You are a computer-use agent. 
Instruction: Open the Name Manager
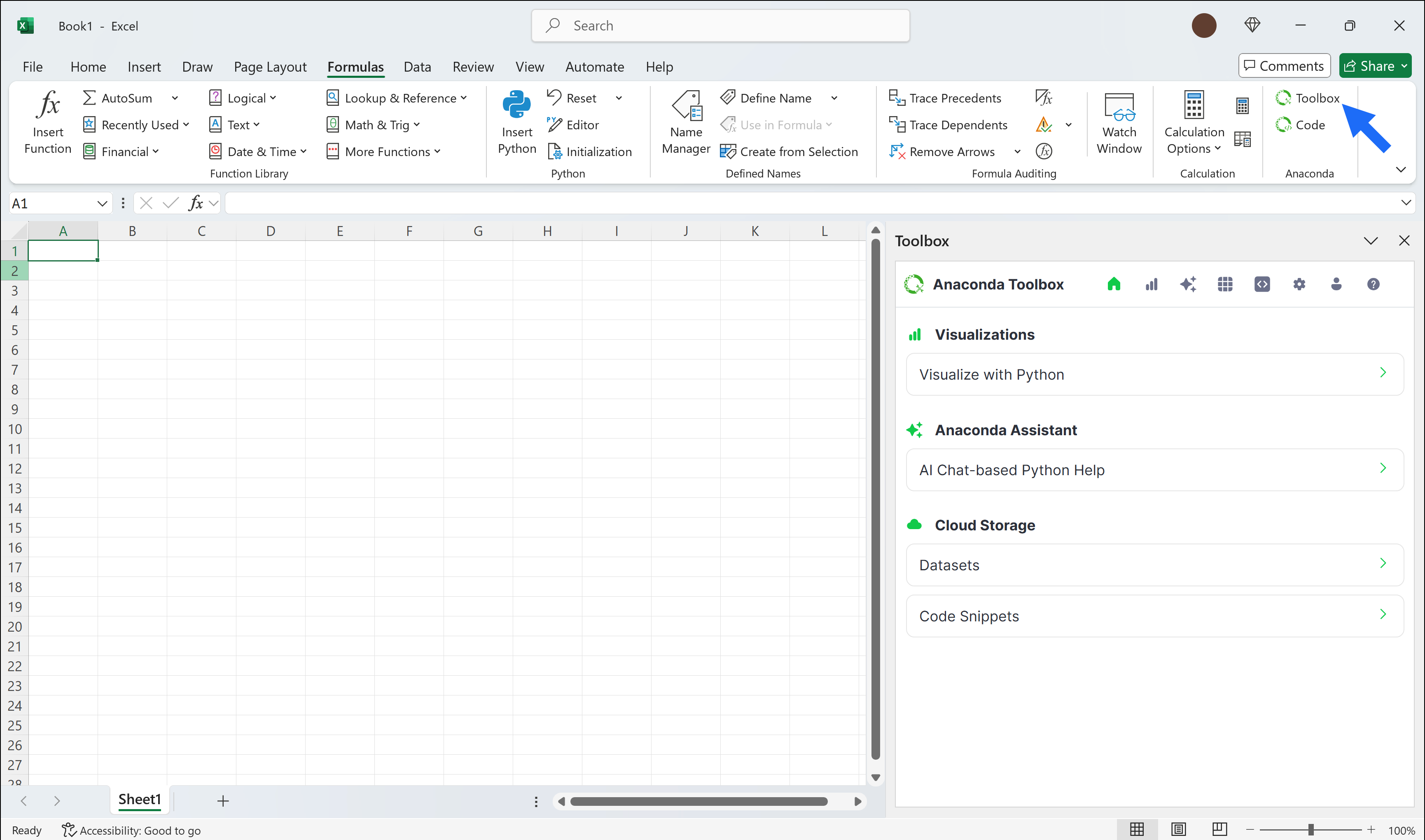[686, 122]
